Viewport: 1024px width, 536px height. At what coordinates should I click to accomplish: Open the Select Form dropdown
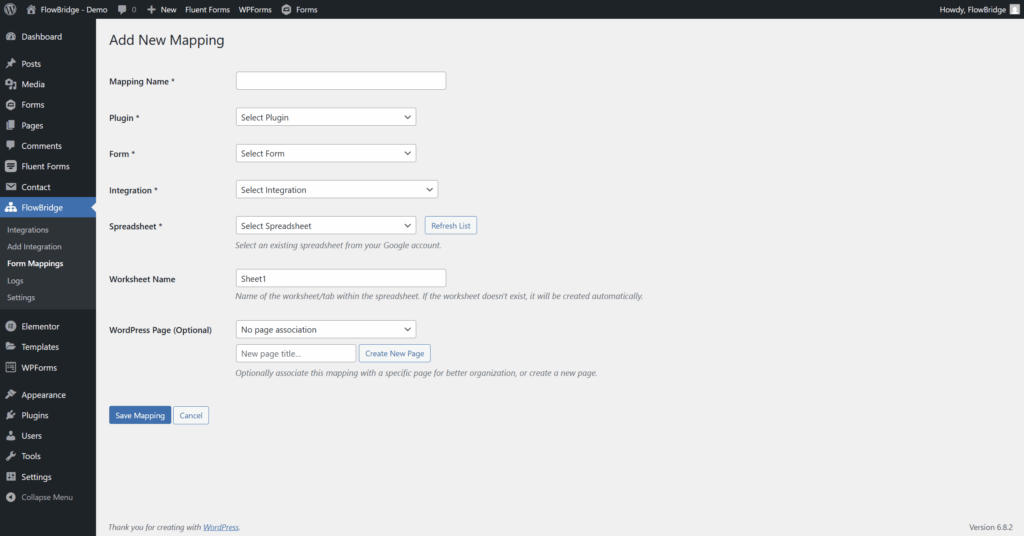[x=325, y=153]
